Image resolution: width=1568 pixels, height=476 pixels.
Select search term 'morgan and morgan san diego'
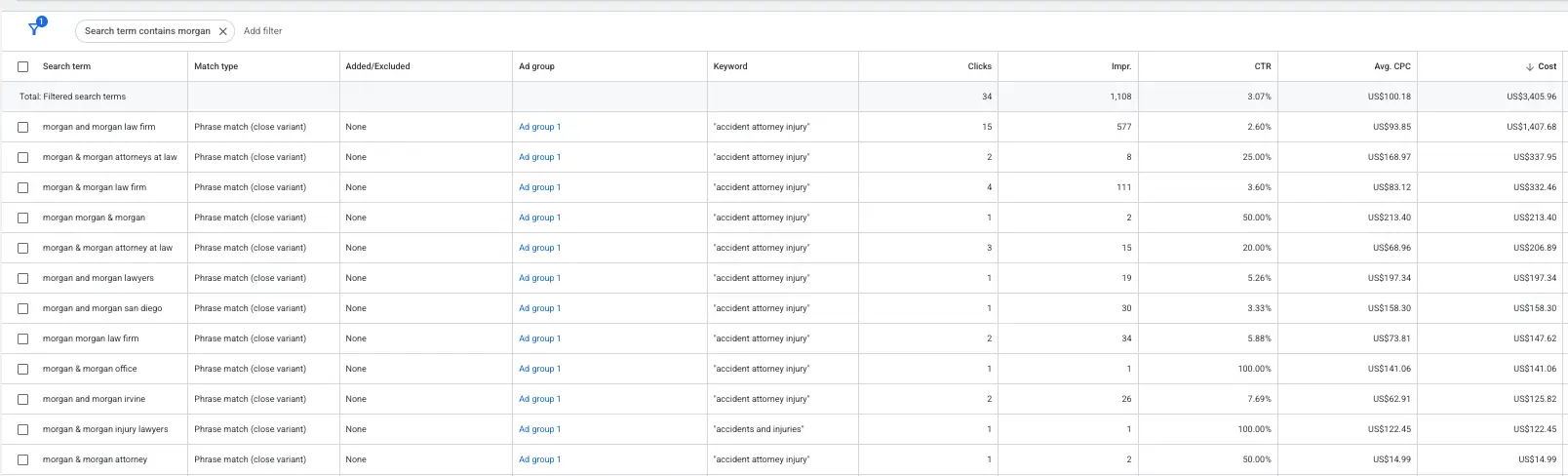click(102, 308)
